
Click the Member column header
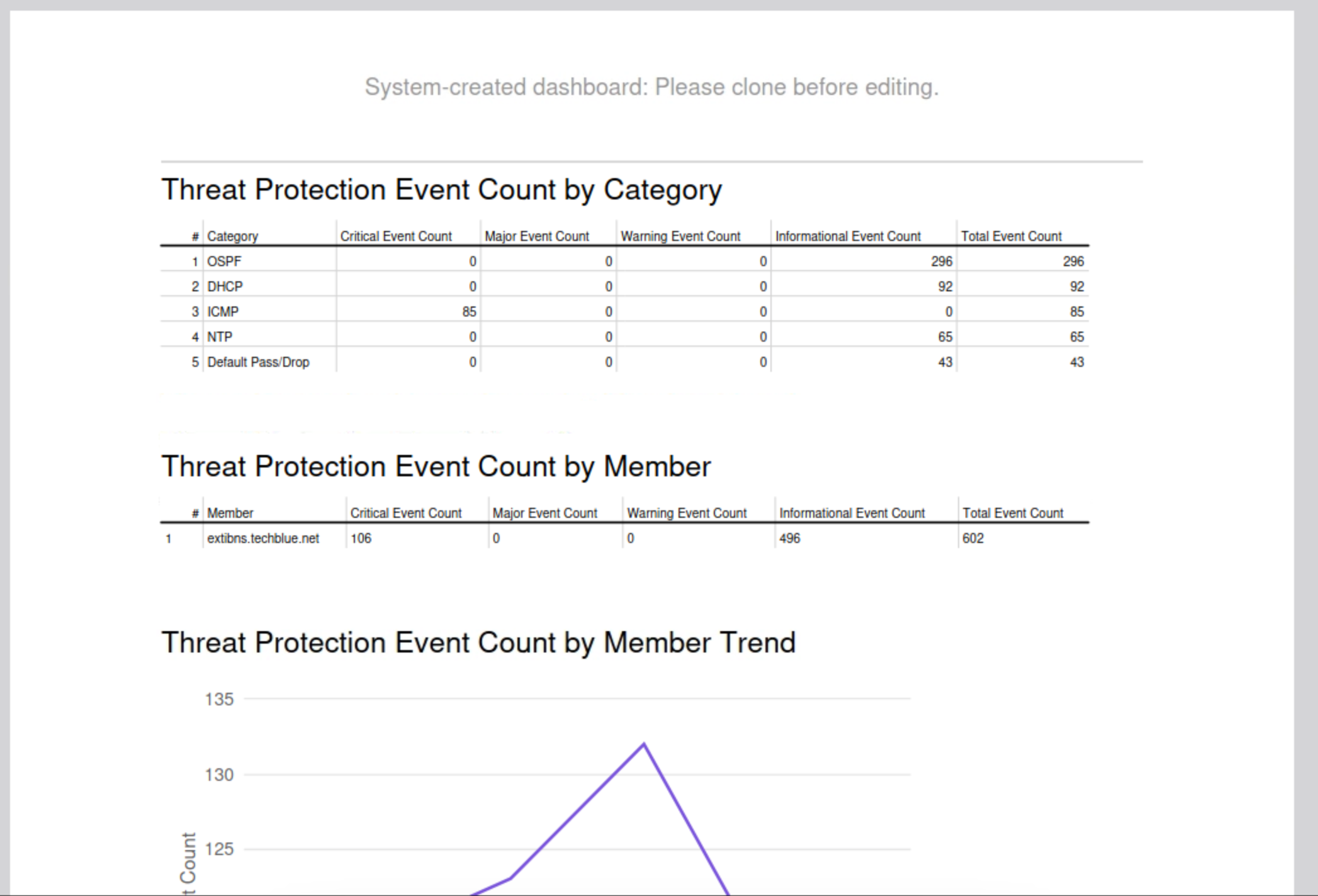(x=230, y=513)
